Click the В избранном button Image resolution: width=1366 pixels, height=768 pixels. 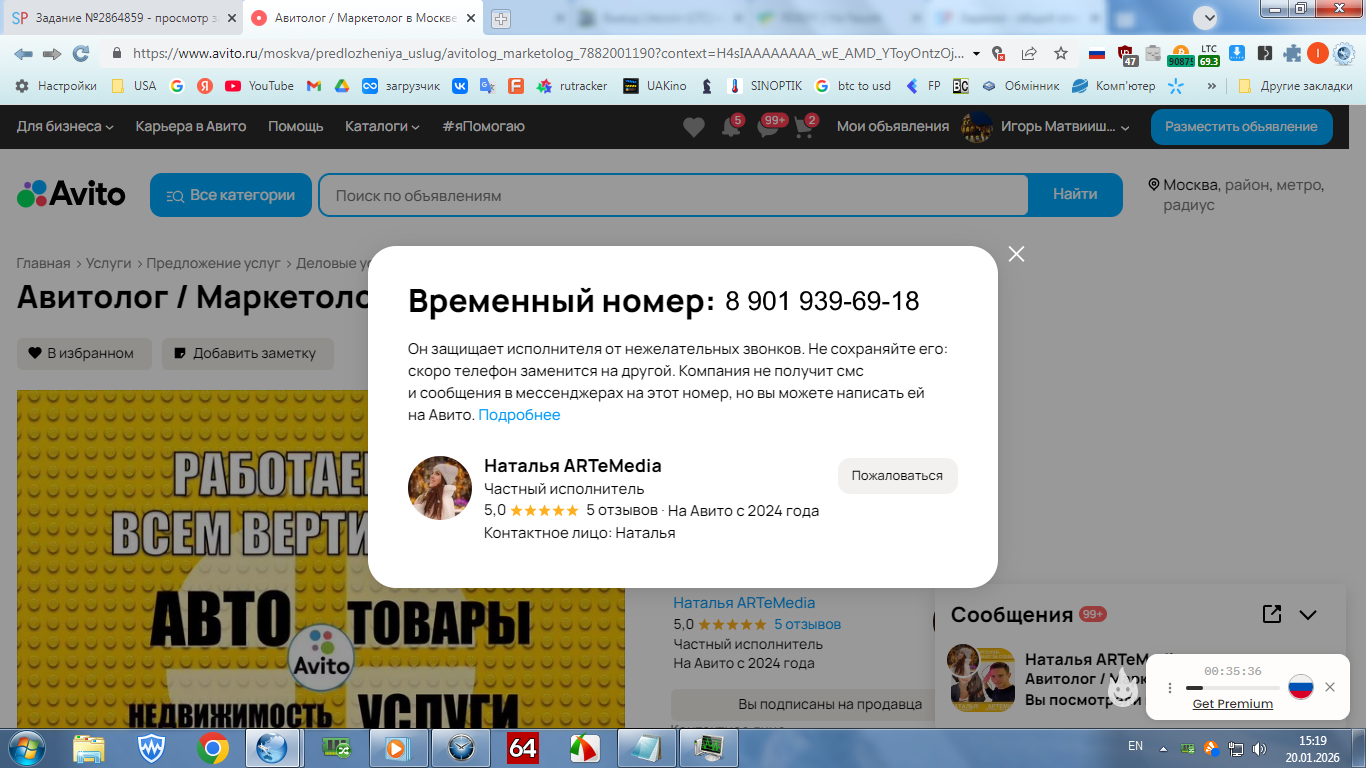tap(84, 353)
